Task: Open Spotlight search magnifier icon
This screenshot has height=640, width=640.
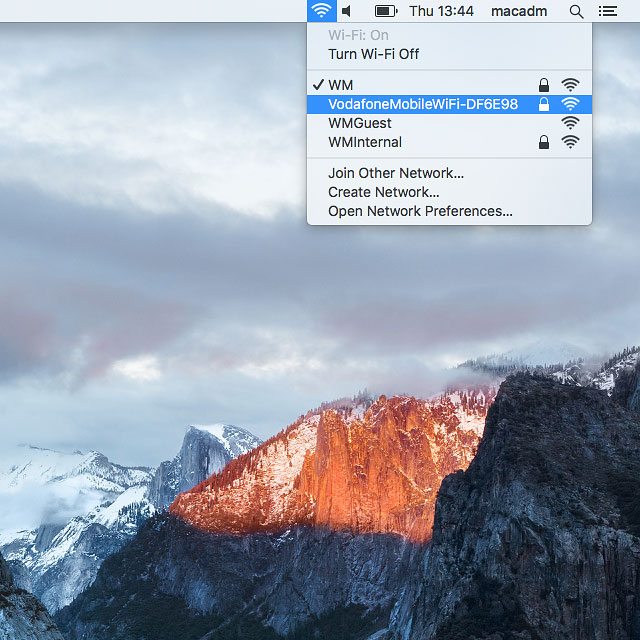Action: point(576,11)
